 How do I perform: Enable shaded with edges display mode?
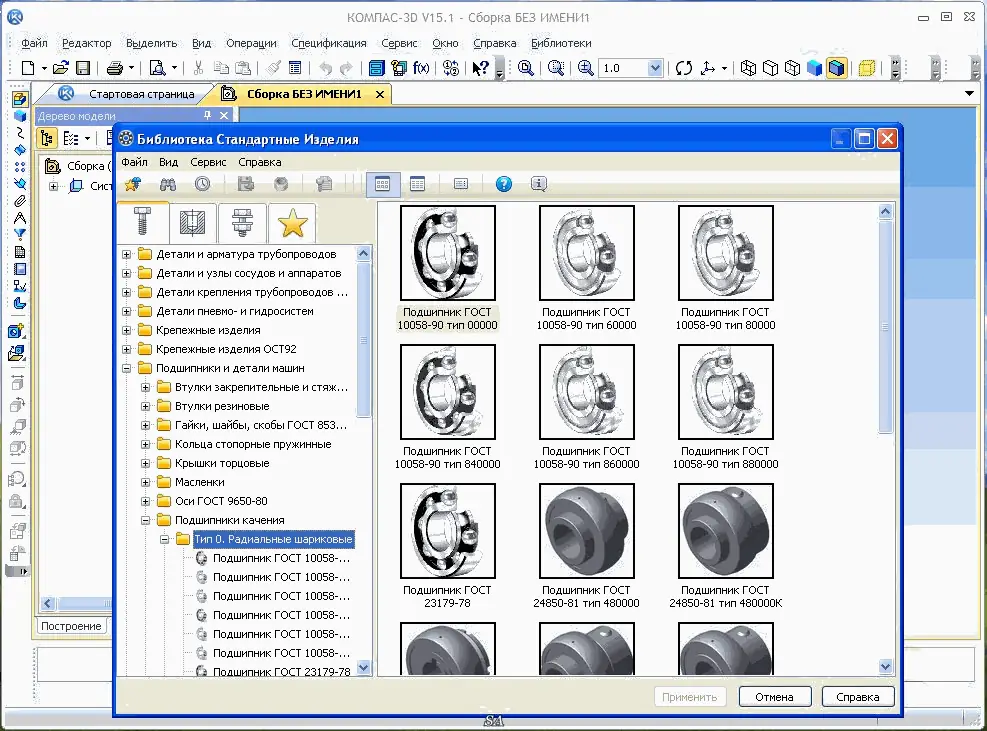coord(836,68)
